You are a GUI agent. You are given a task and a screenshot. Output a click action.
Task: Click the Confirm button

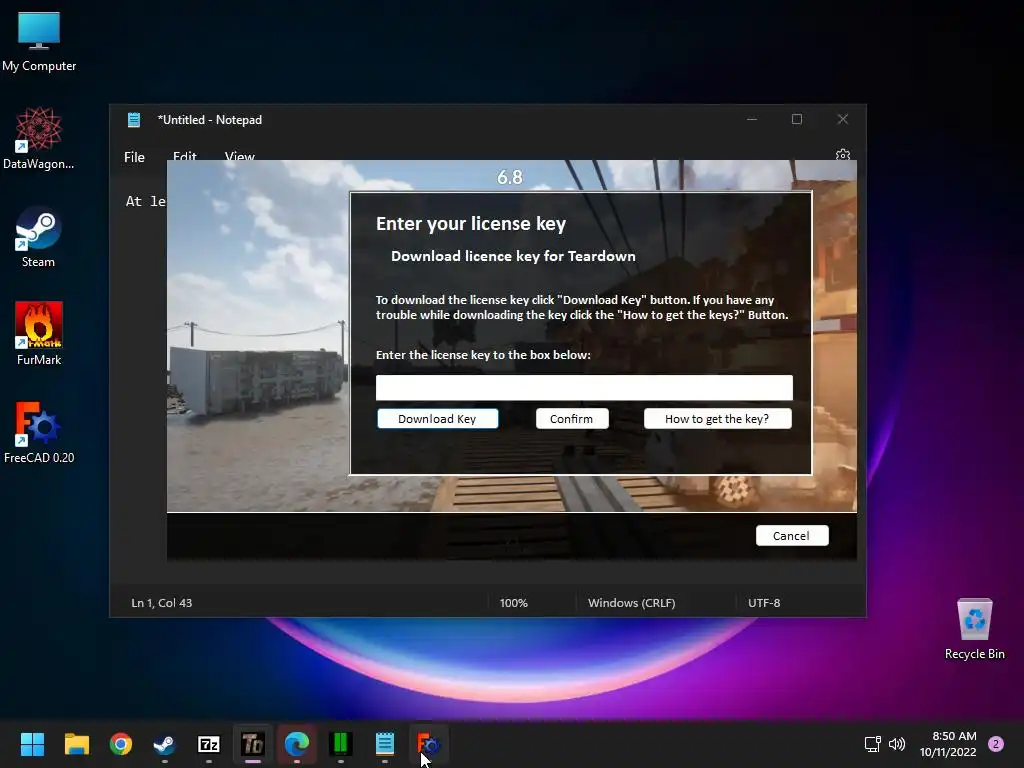(571, 419)
